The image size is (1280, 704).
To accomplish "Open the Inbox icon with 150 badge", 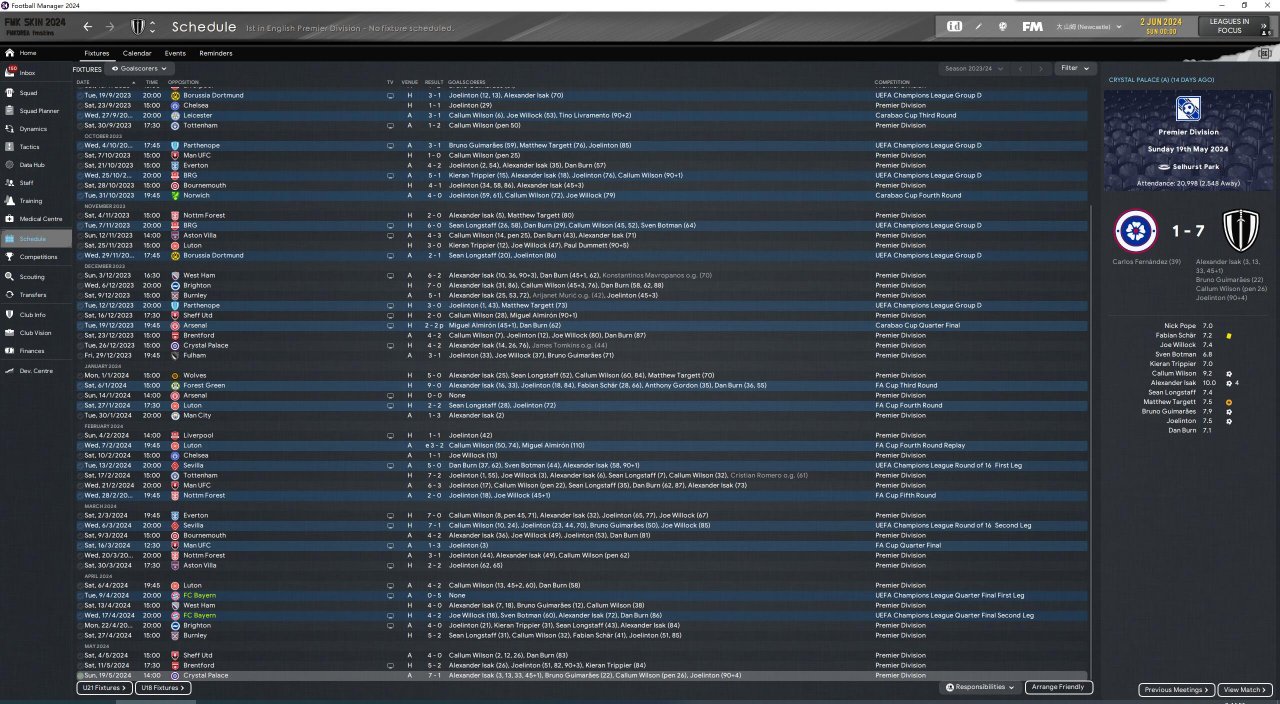I will click(x=10, y=72).
